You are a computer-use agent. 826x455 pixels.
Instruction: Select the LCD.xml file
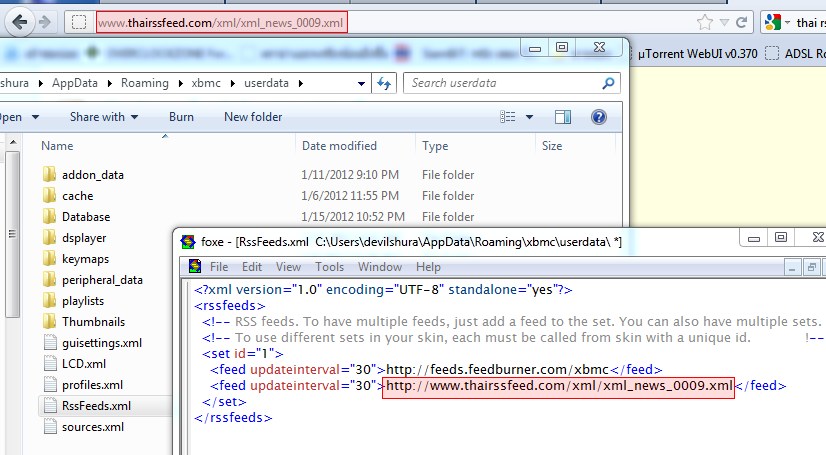click(x=84, y=364)
